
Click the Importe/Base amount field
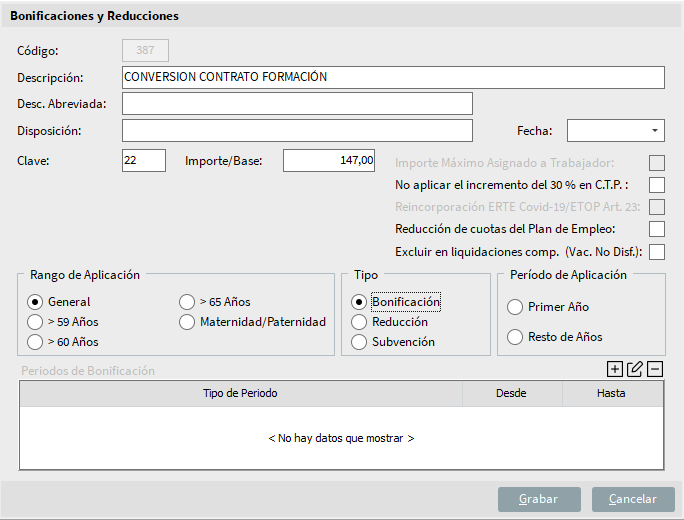pyautogui.click(x=328, y=161)
